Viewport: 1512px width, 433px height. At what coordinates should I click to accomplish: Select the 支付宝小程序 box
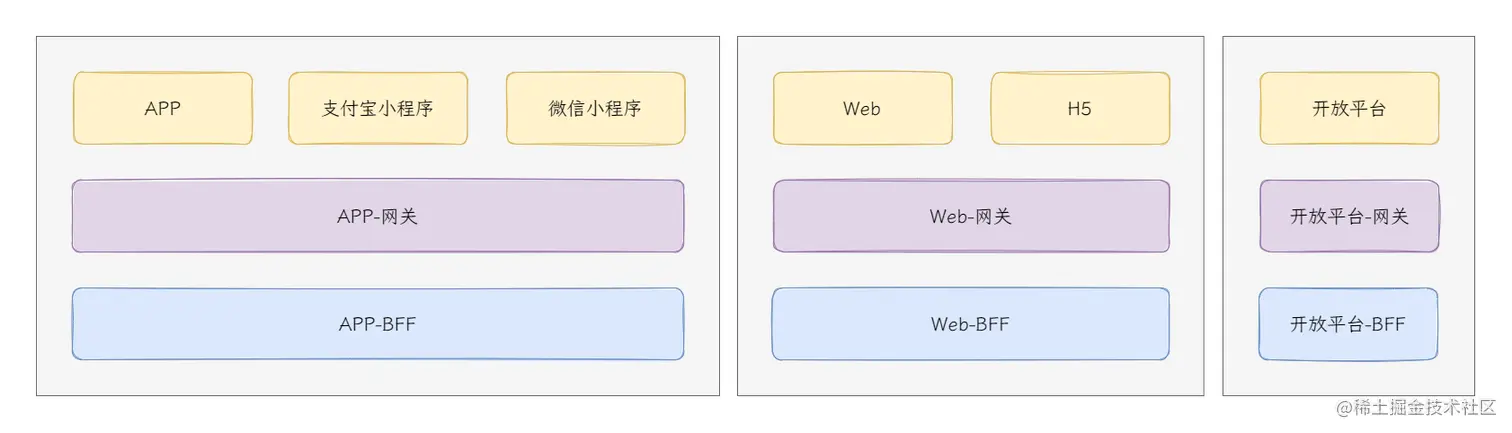[x=378, y=108]
